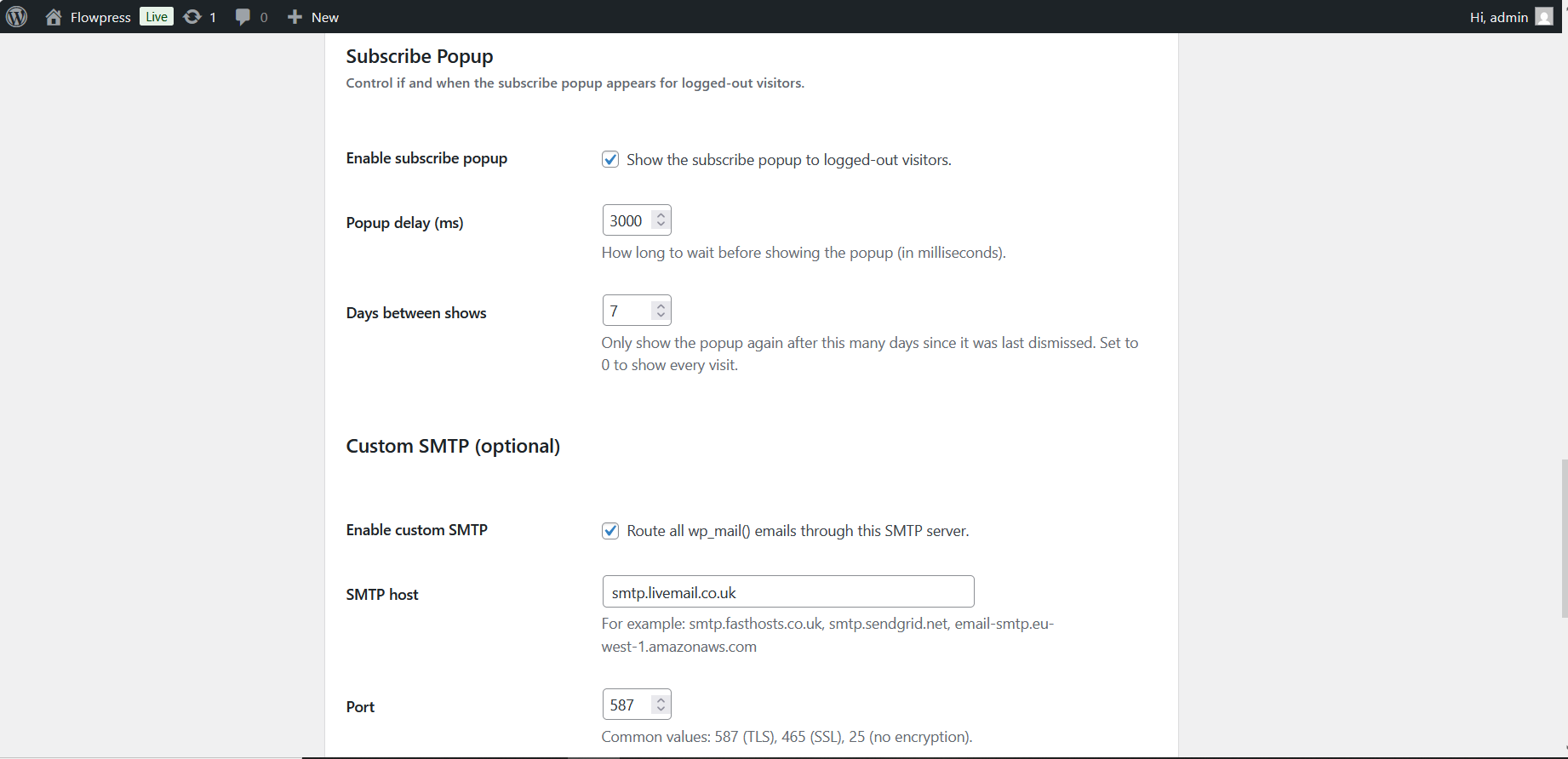Click 'How long to wait' description
1568x759 pixels.
(804, 253)
